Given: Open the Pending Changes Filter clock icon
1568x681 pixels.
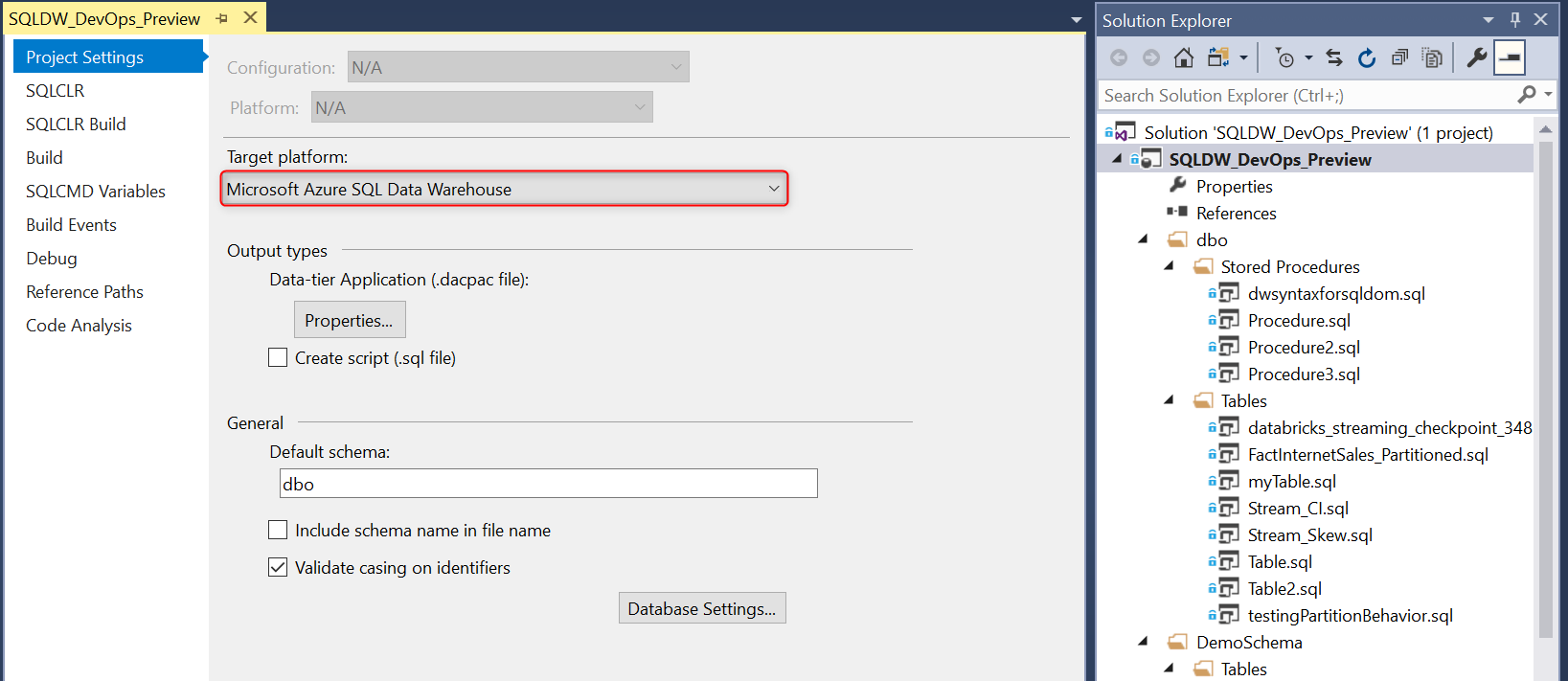Looking at the screenshot, I should (1284, 57).
